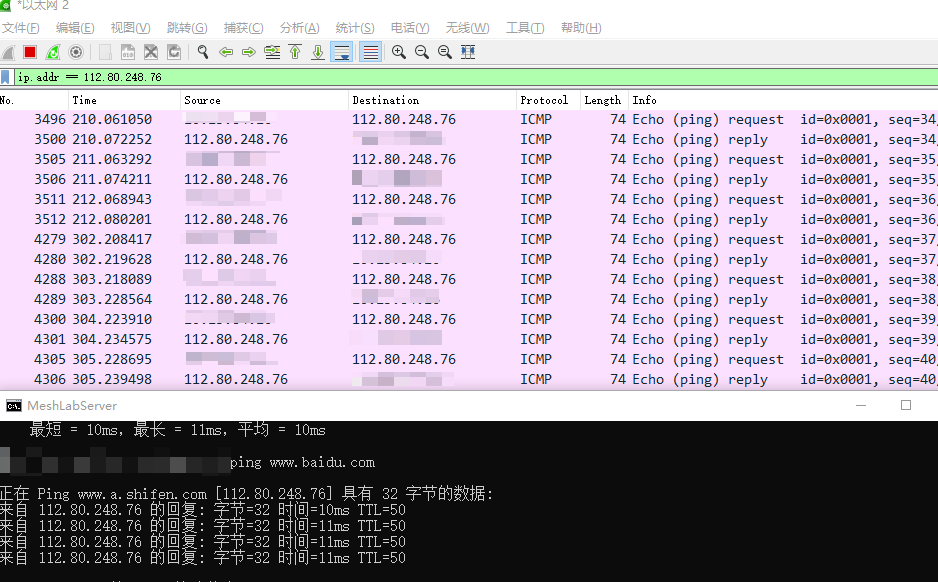Open the 统计(S) menu
The height and width of the screenshot is (582, 938).
tap(355, 28)
